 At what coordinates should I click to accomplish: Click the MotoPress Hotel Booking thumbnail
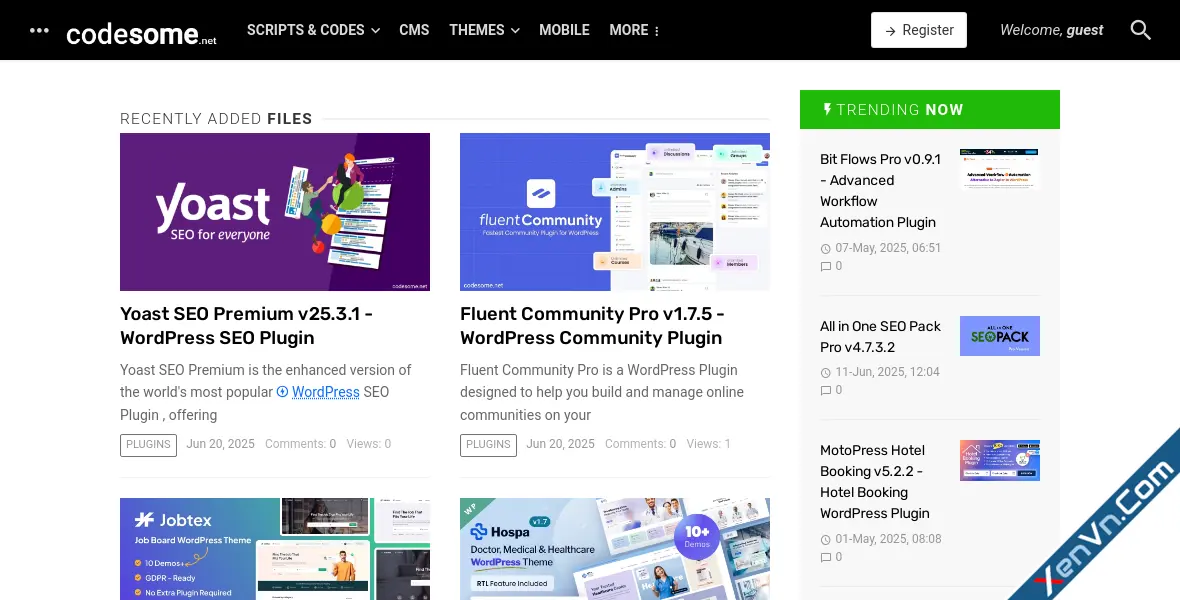[x=999, y=460]
